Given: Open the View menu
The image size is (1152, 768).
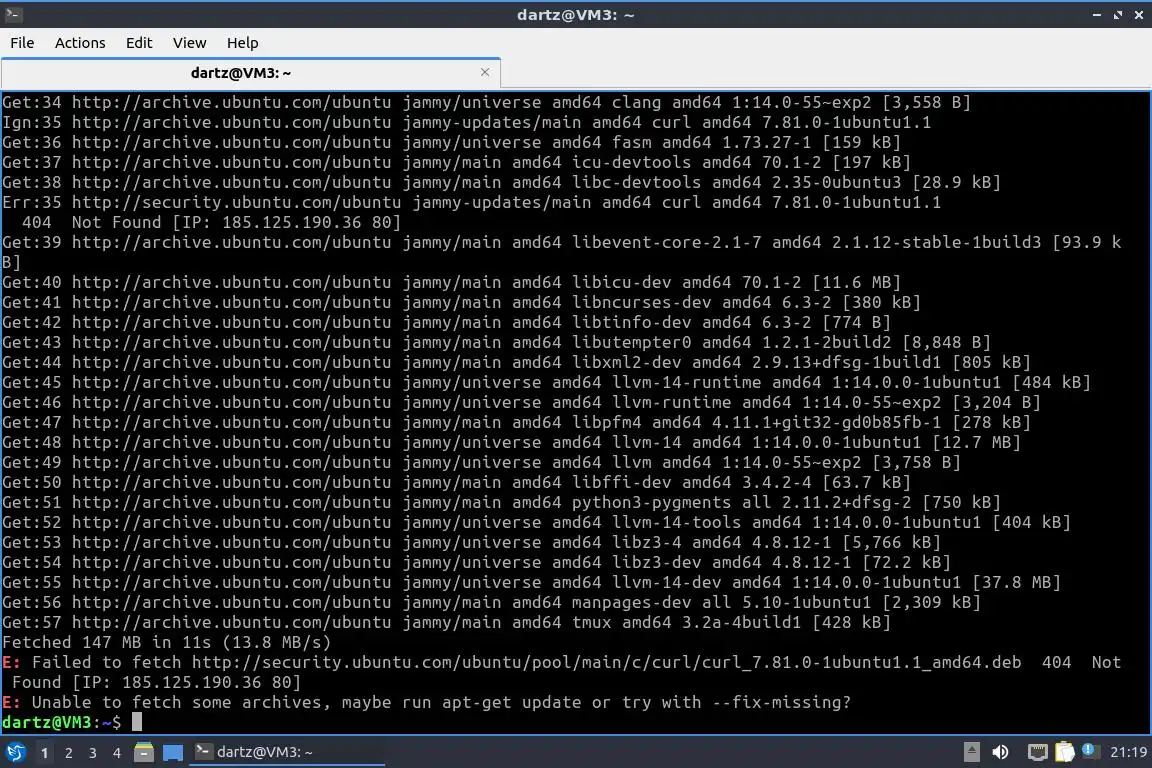Looking at the screenshot, I should (x=190, y=43).
